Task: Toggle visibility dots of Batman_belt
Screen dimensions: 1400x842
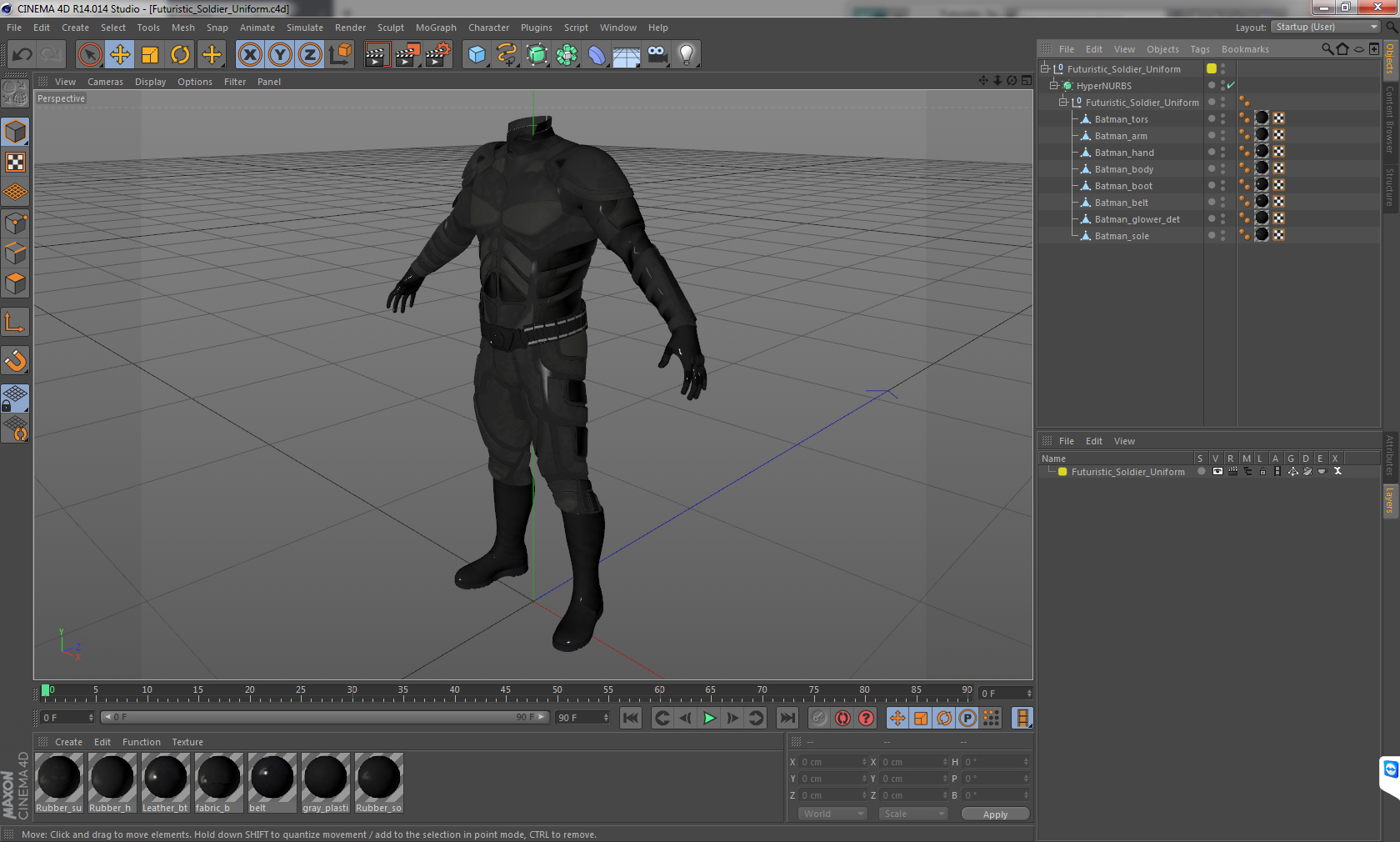Action: click(x=1223, y=202)
